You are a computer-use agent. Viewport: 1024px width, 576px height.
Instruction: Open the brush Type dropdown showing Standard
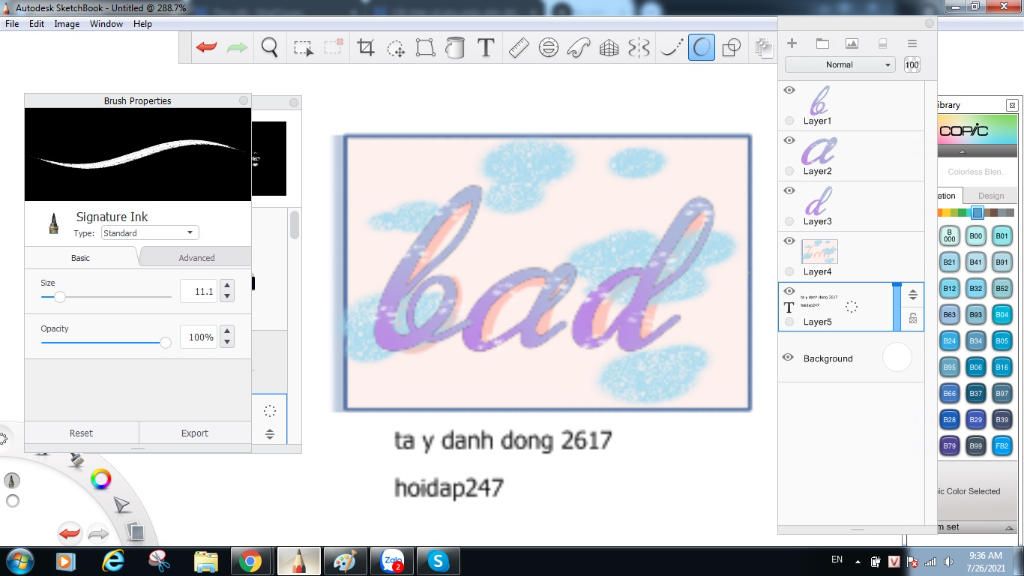(150, 232)
